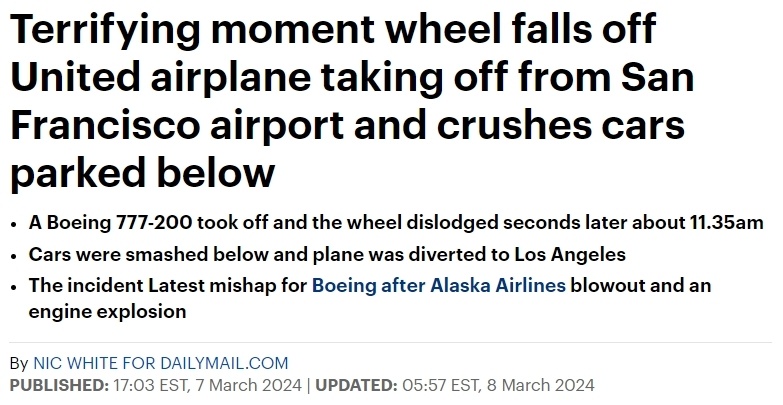This screenshot has height=405, width=783.
Task: Click 'The incident Latest mishap for' text
Action: (168, 286)
